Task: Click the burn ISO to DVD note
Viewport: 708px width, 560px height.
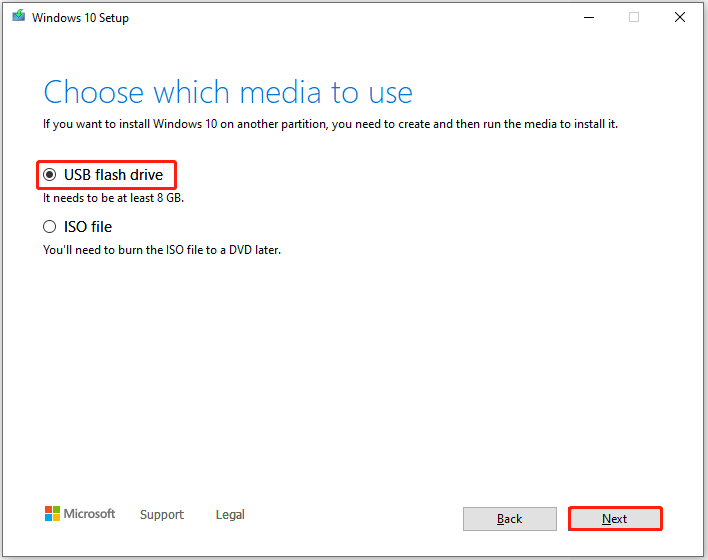Action: coord(161,250)
